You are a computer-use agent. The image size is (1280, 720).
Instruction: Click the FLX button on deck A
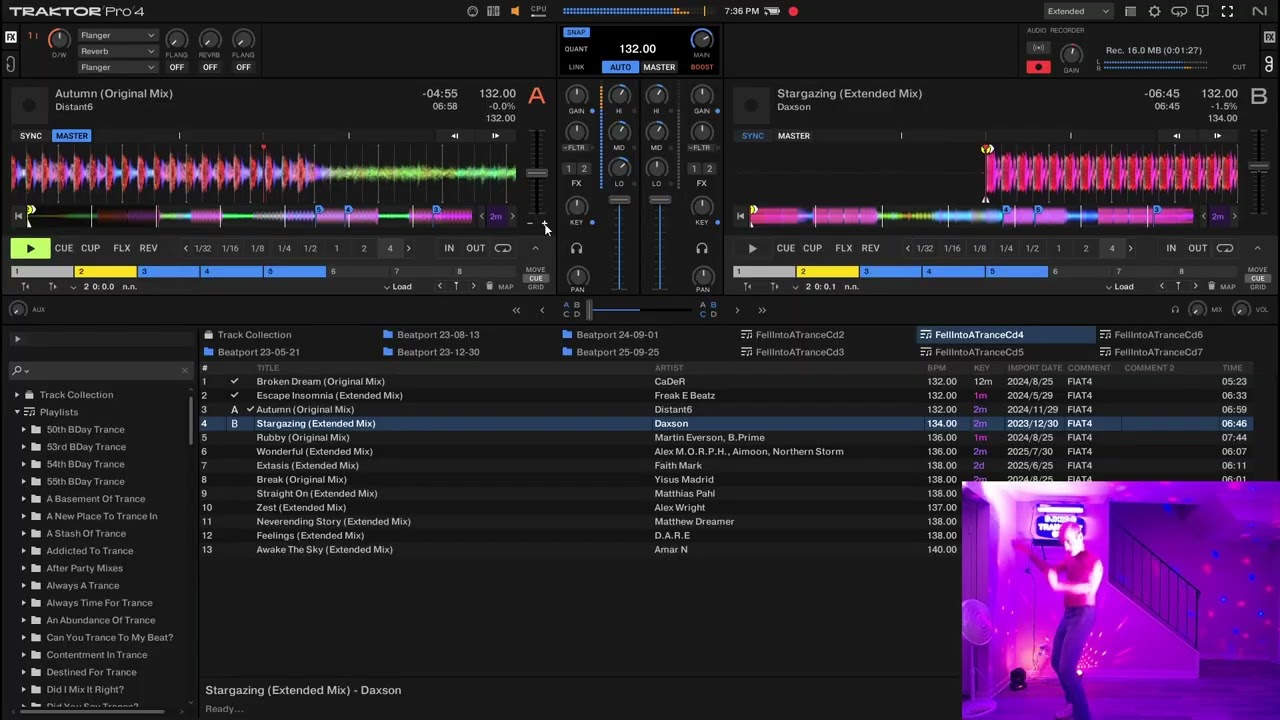tap(122, 248)
